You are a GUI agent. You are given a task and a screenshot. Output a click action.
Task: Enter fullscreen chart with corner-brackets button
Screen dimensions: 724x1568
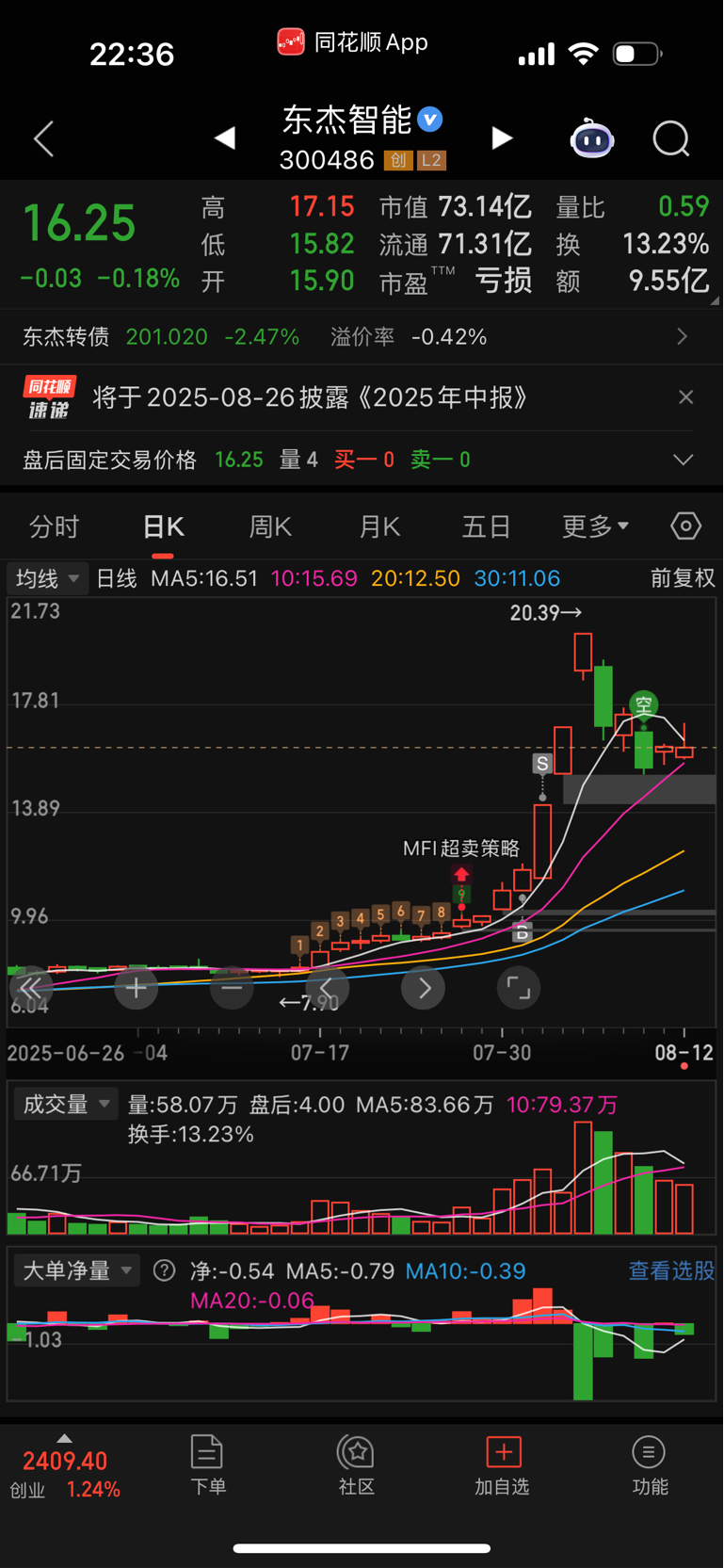pyautogui.click(x=519, y=988)
